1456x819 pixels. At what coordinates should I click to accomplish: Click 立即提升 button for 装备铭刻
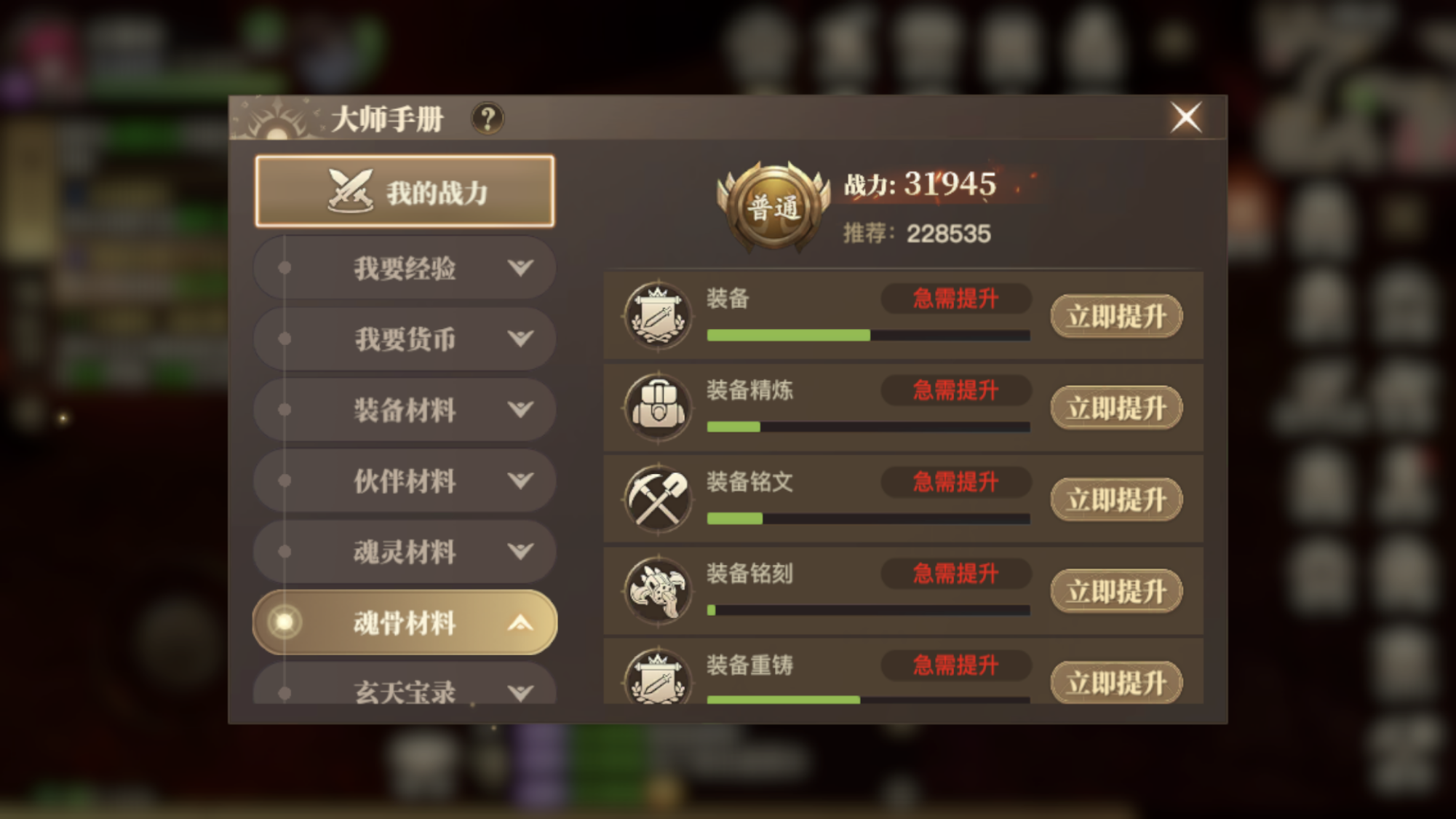click(x=1116, y=591)
